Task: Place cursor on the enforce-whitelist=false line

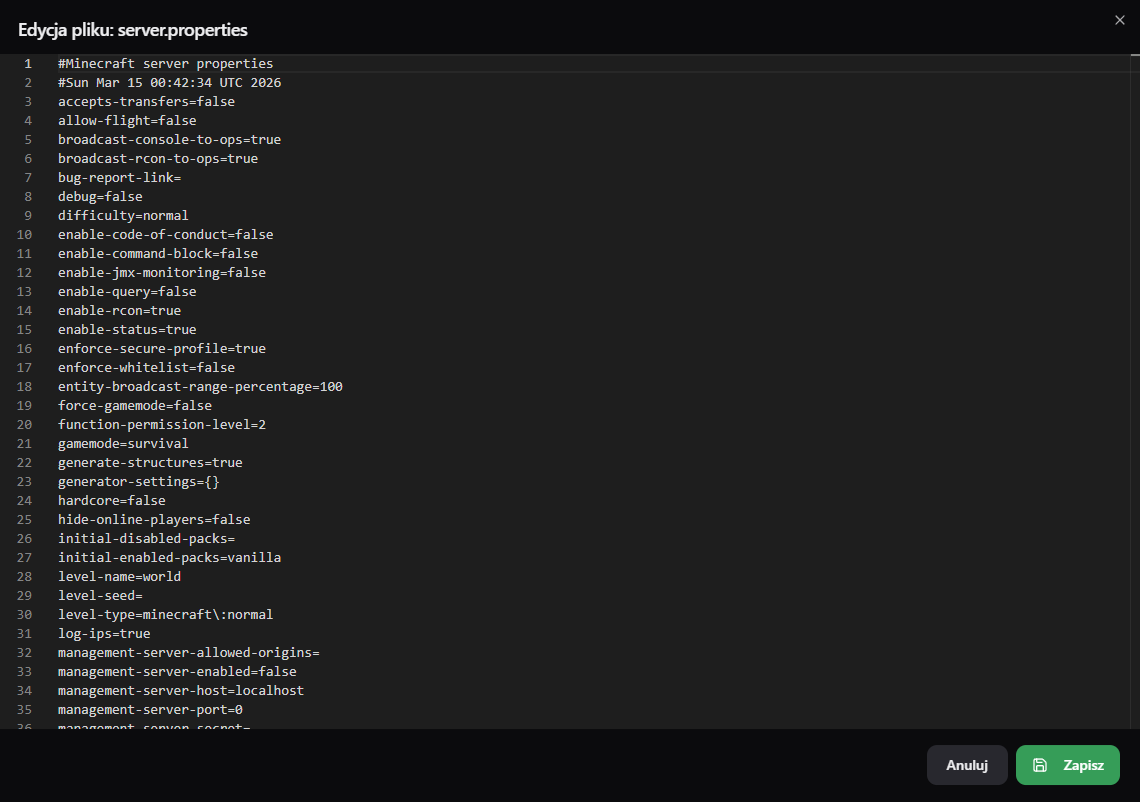Action: click(x=146, y=368)
